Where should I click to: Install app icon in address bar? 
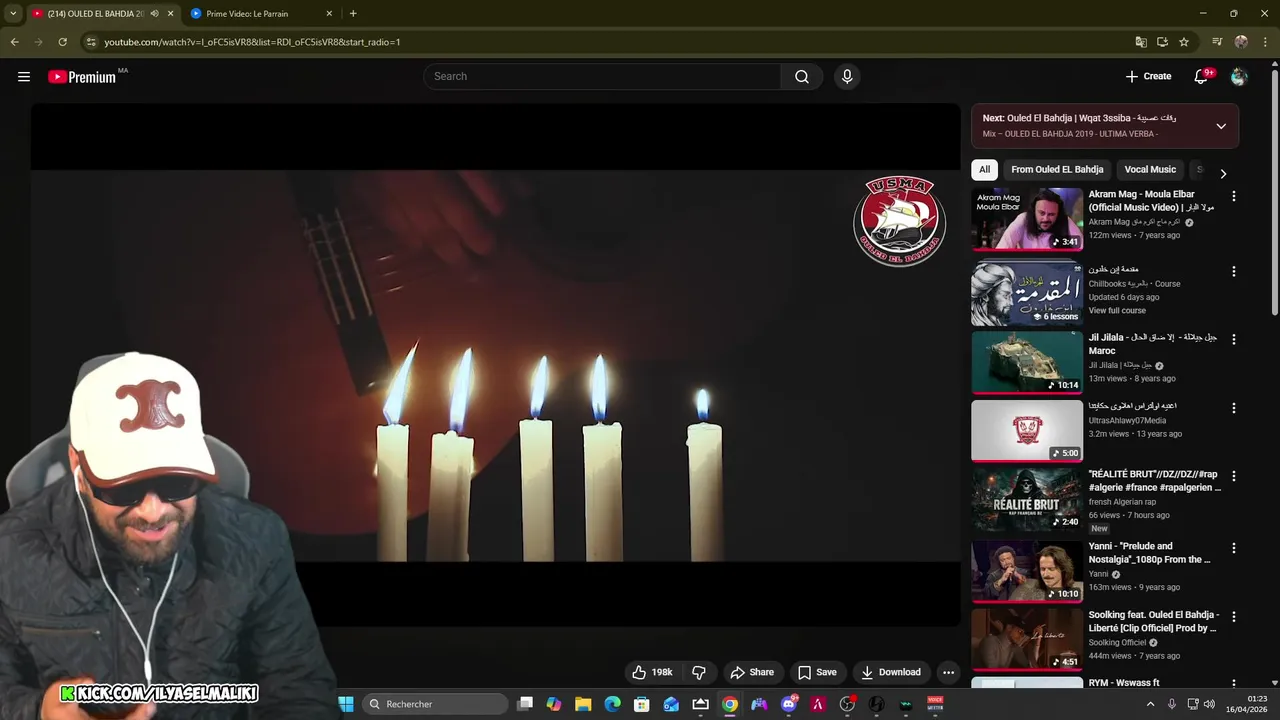coord(1162,42)
